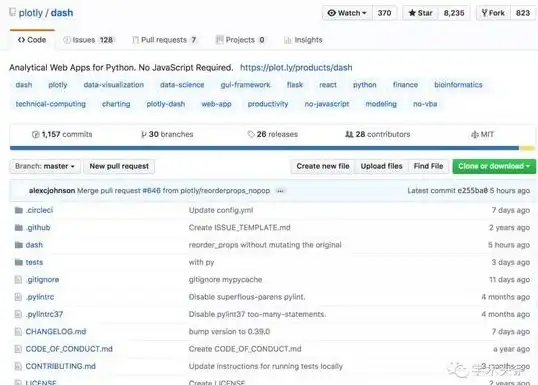
Task: Click the releases tag icon
Action: pos(251,134)
